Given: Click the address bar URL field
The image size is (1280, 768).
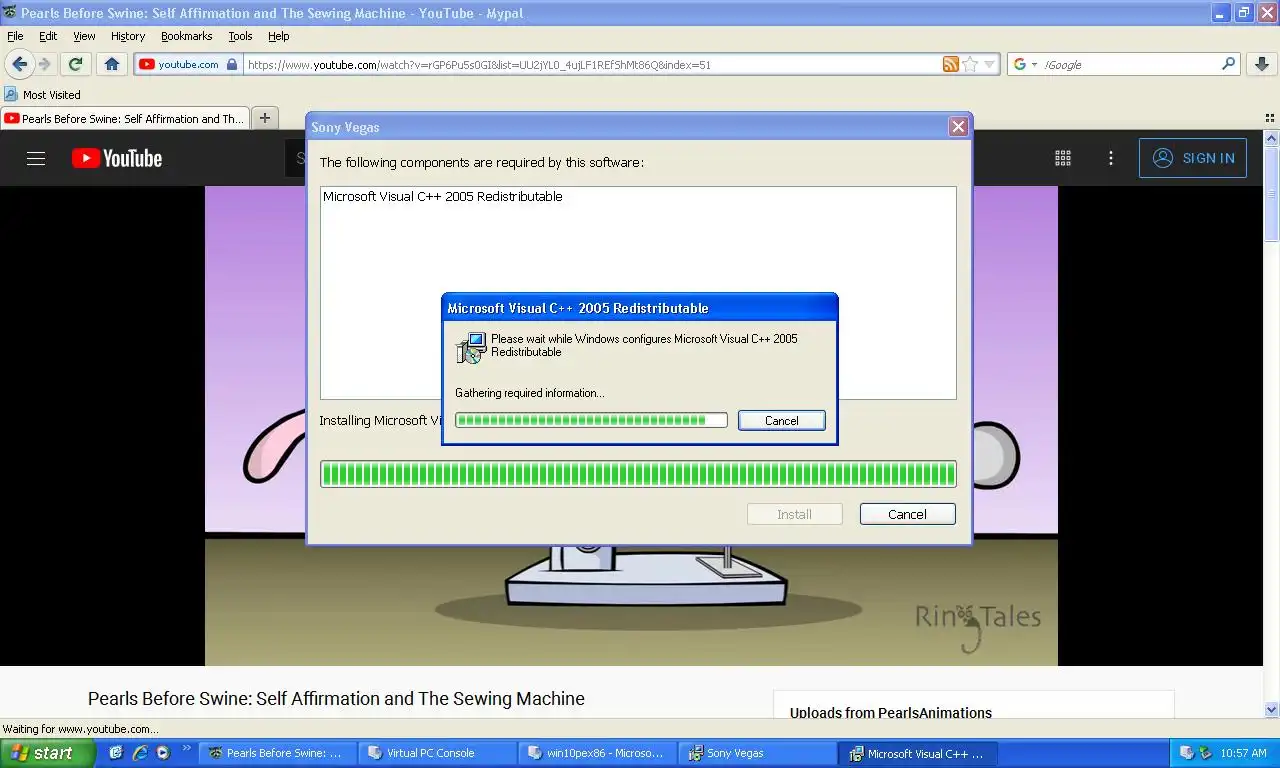Looking at the screenshot, I should coord(590,64).
